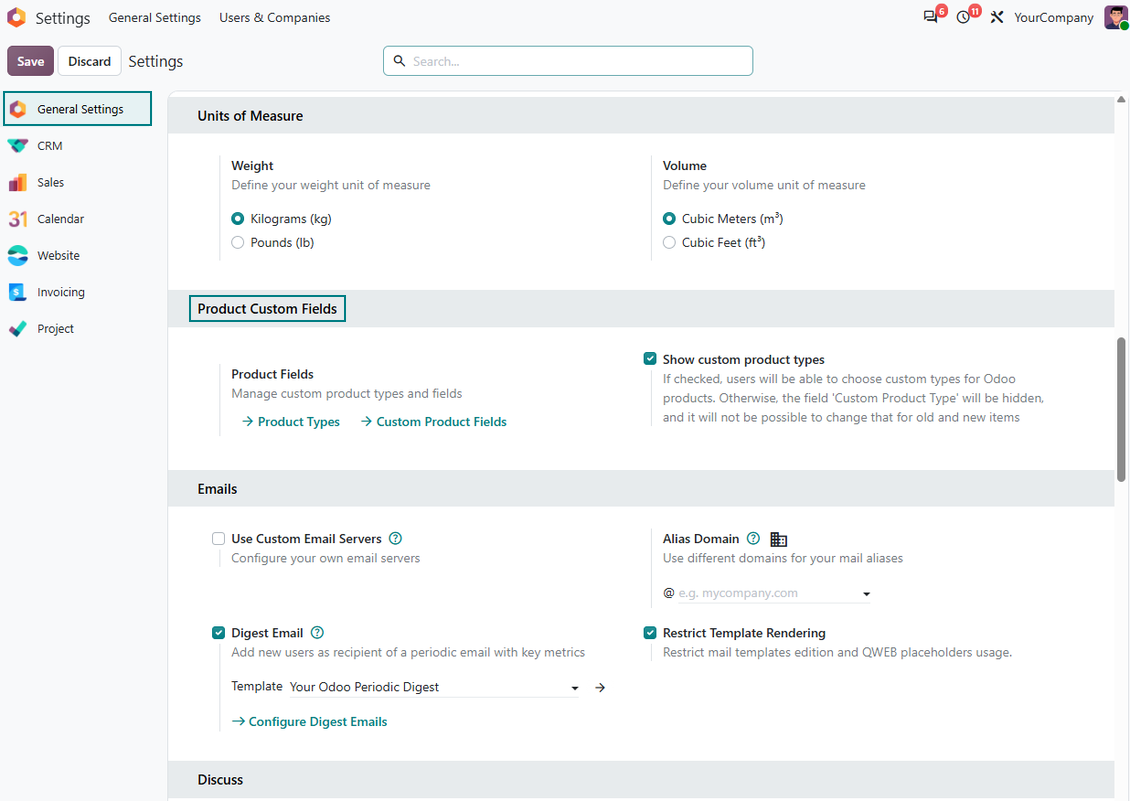
Task: Click the Product Custom Fields section header
Action: [x=267, y=309]
